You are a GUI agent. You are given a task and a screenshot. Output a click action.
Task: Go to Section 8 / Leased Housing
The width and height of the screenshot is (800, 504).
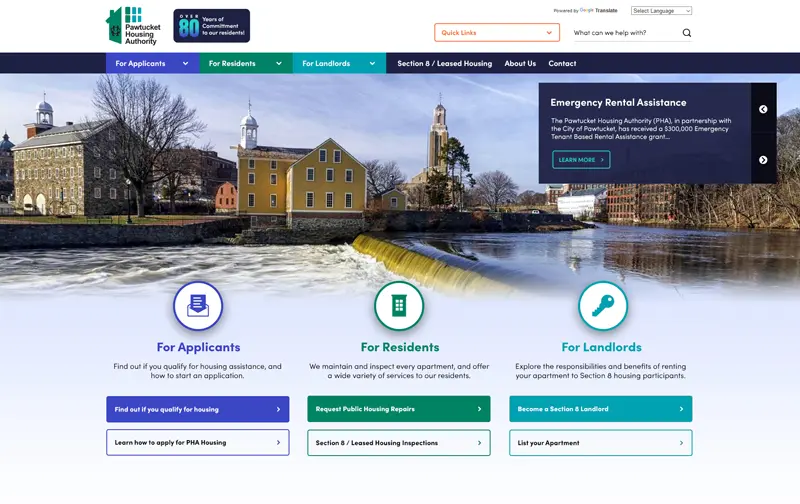[444, 63]
